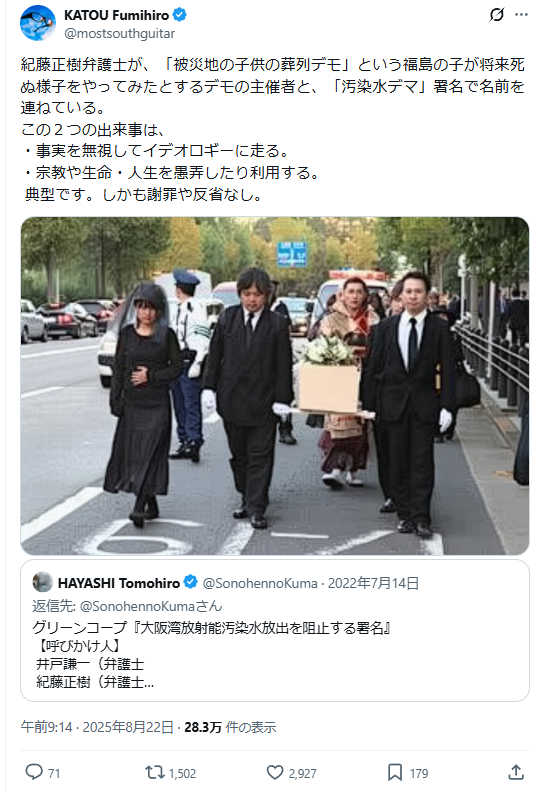The height and width of the screenshot is (792, 544).
Task: Enlarge the funeral procession photo
Action: (x=275, y=386)
